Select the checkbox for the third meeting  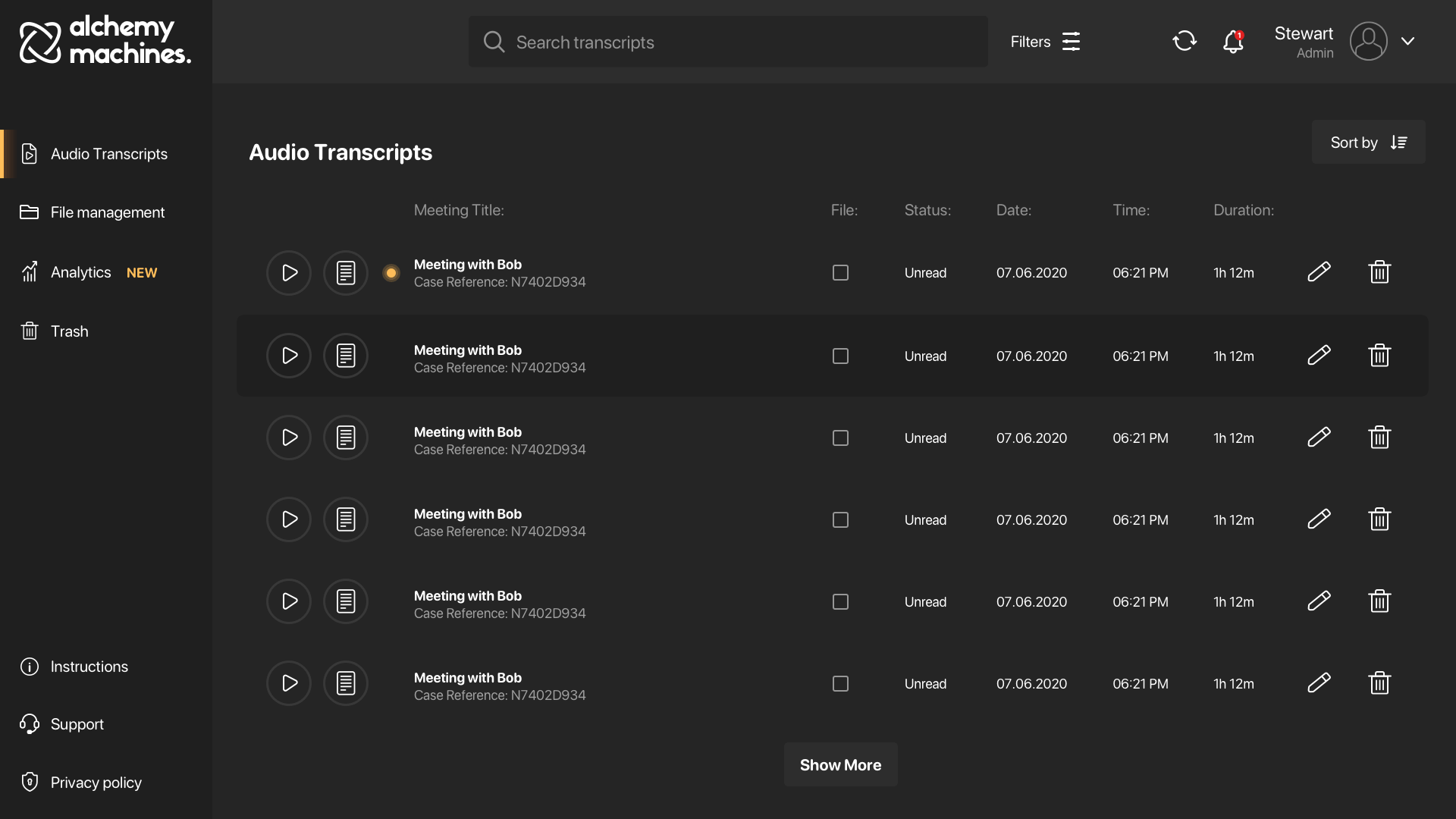click(839, 438)
